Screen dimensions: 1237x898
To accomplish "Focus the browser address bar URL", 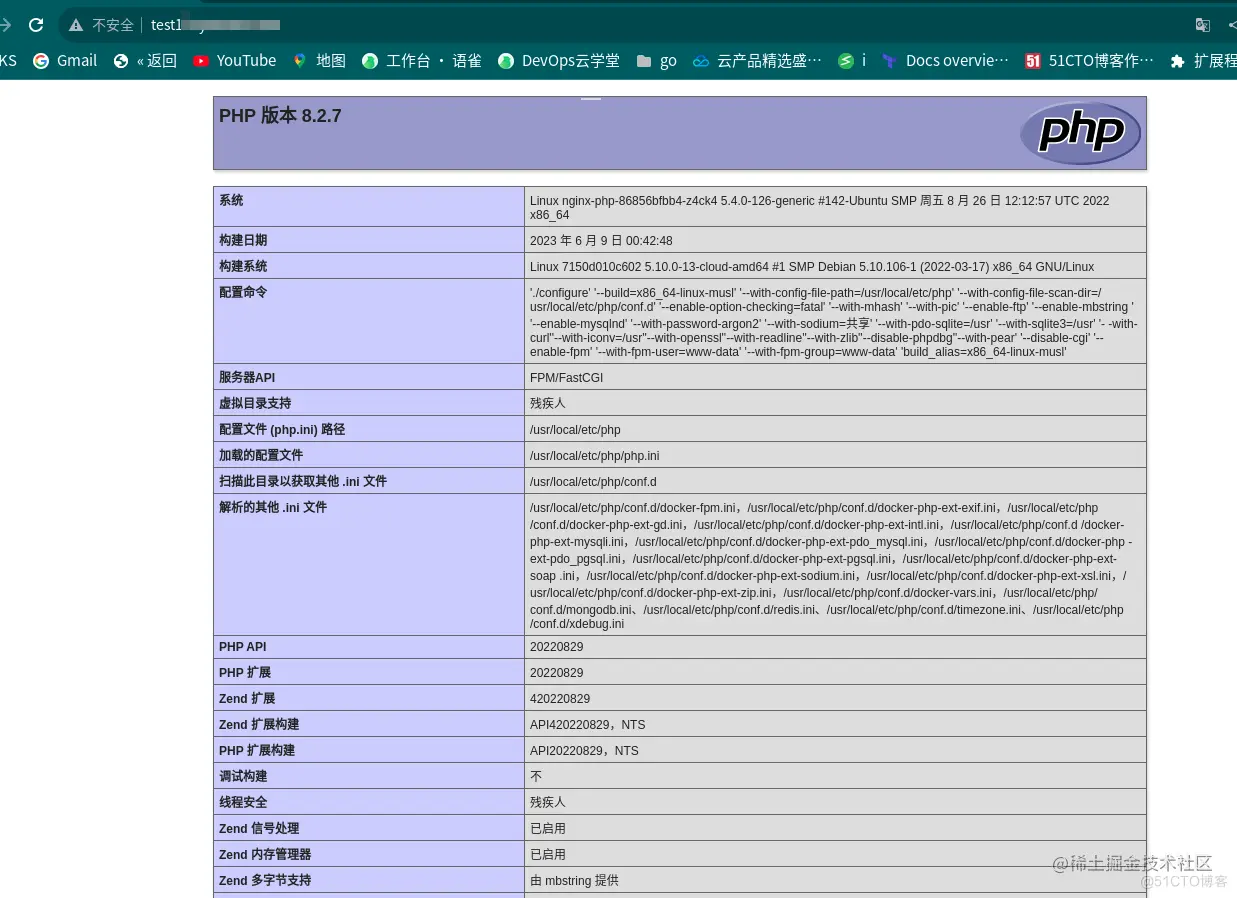I will click(215, 25).
